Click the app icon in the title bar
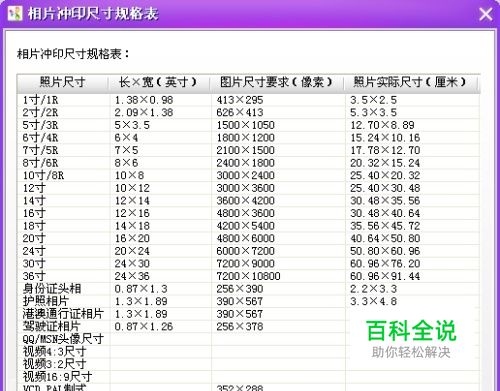 pyautogui.click(x=15, y=14)
